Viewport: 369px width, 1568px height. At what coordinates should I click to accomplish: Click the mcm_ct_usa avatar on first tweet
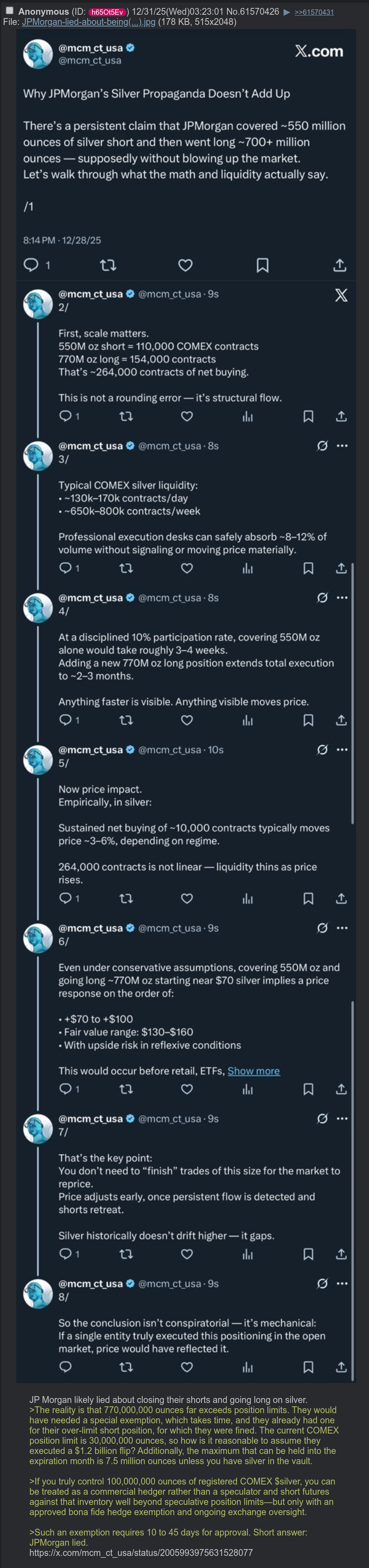coord(38,54)
